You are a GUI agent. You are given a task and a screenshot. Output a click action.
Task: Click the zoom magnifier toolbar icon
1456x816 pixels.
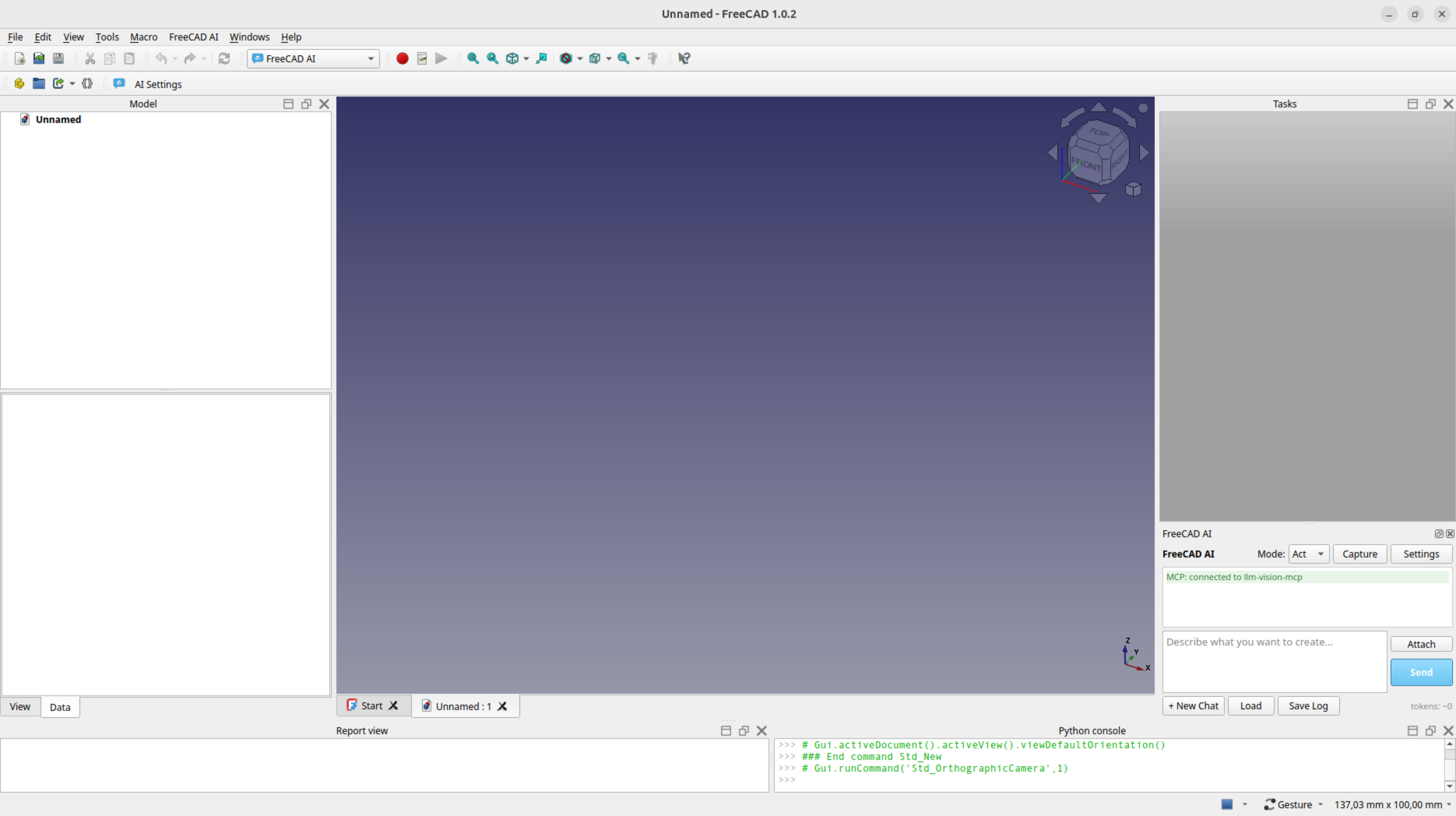pos(623,58)
